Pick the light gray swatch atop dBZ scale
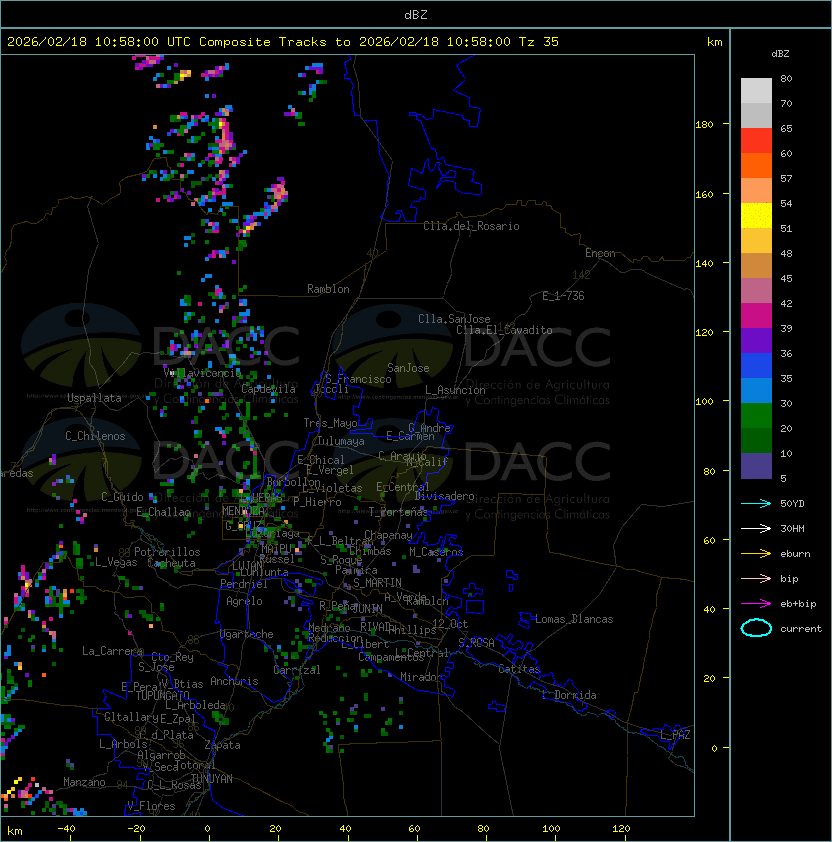The width and height of the screenshot is (832, 842). pos(756,91)
